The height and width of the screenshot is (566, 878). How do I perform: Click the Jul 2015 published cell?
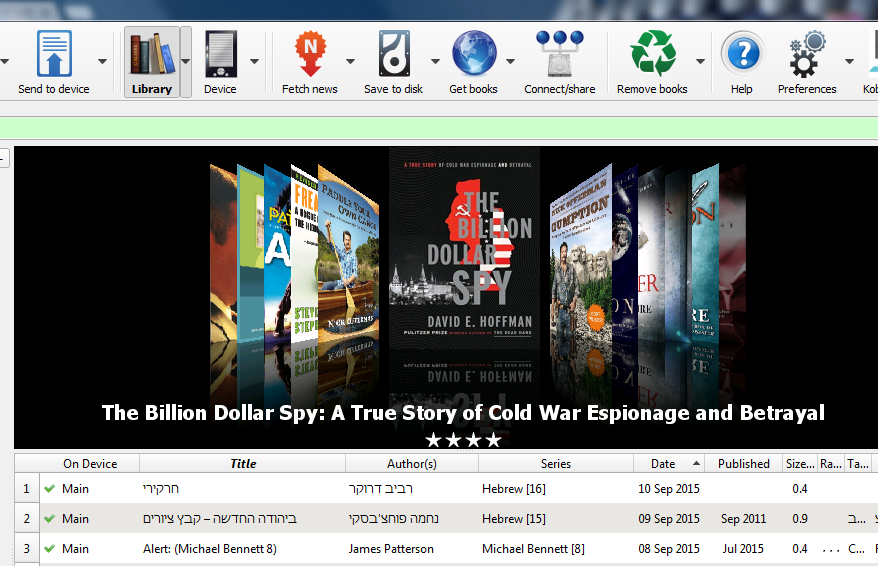point(743,549)
